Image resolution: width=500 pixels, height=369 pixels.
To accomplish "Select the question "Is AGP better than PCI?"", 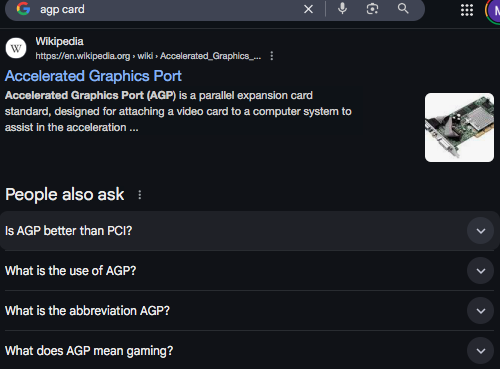I will (69, 231).
